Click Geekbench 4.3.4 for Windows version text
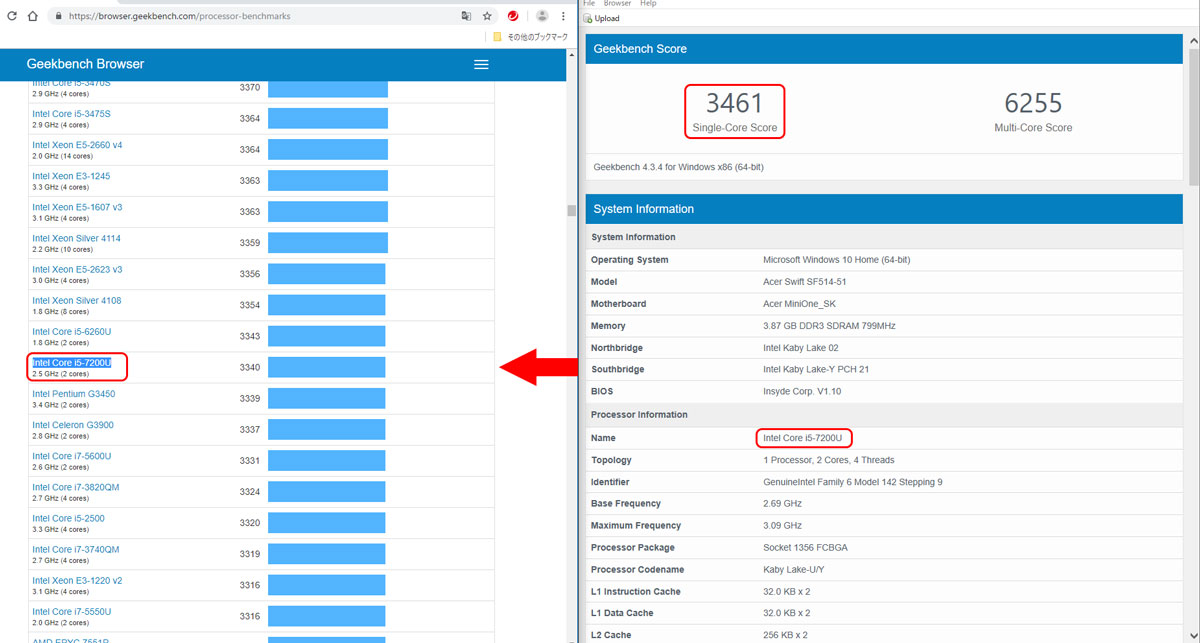The width and height of the screenshot is (1200, 643). click(x=678, y=167)
